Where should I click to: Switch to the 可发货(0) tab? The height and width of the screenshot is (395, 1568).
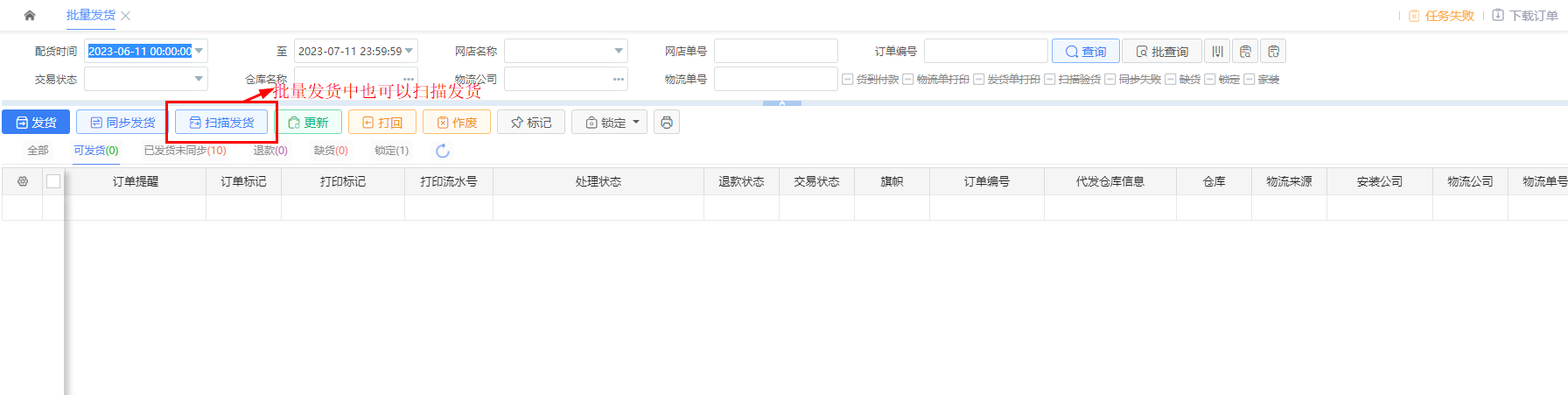tap(96, 151)
